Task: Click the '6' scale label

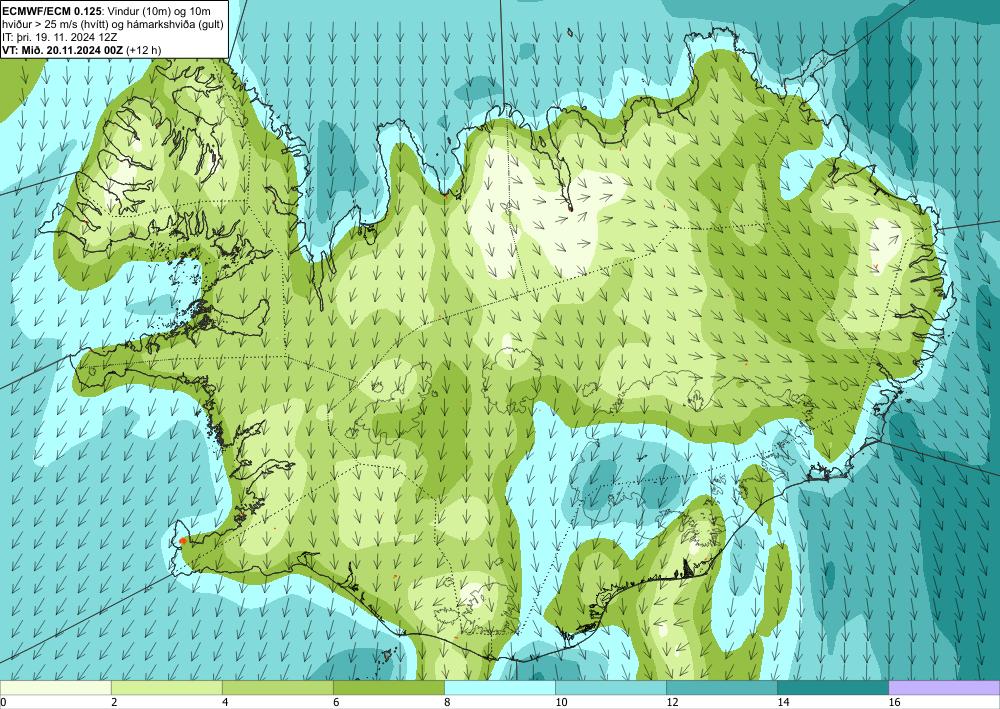Action: coord(336,703)
